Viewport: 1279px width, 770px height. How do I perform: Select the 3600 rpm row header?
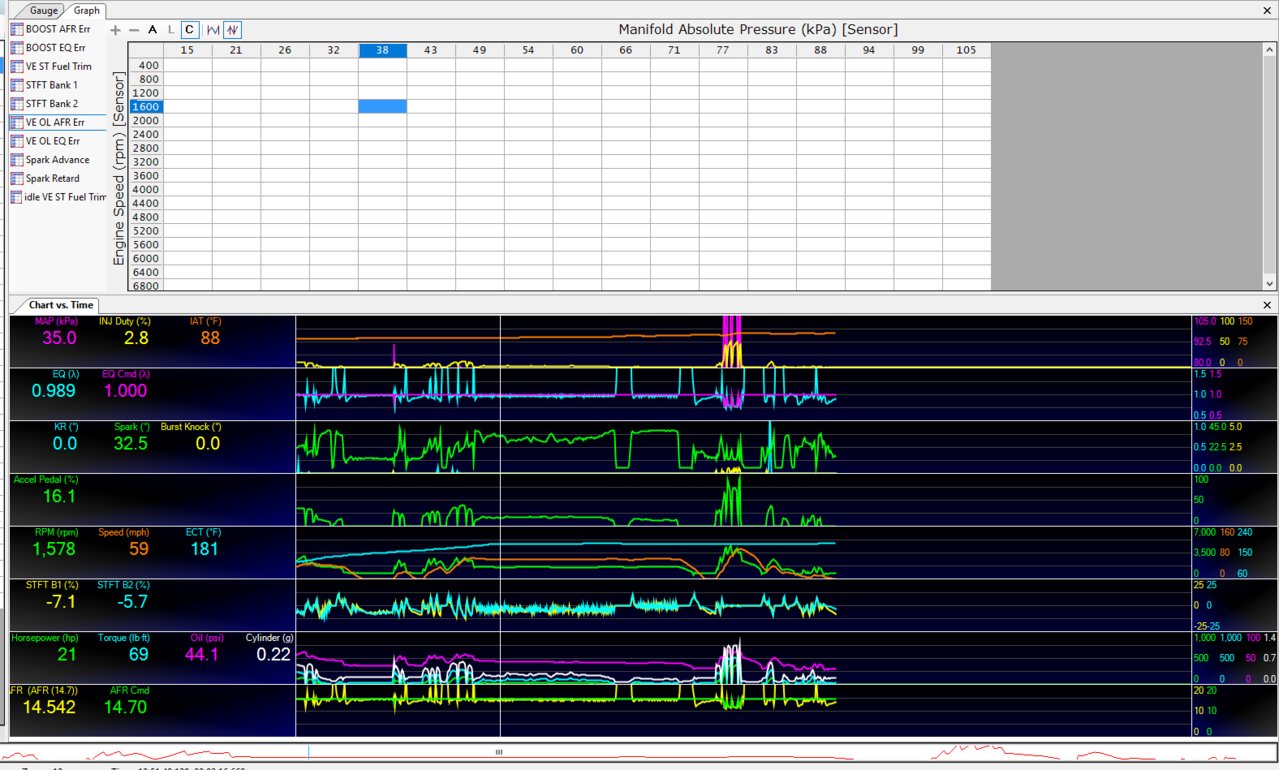coord(146,175)
